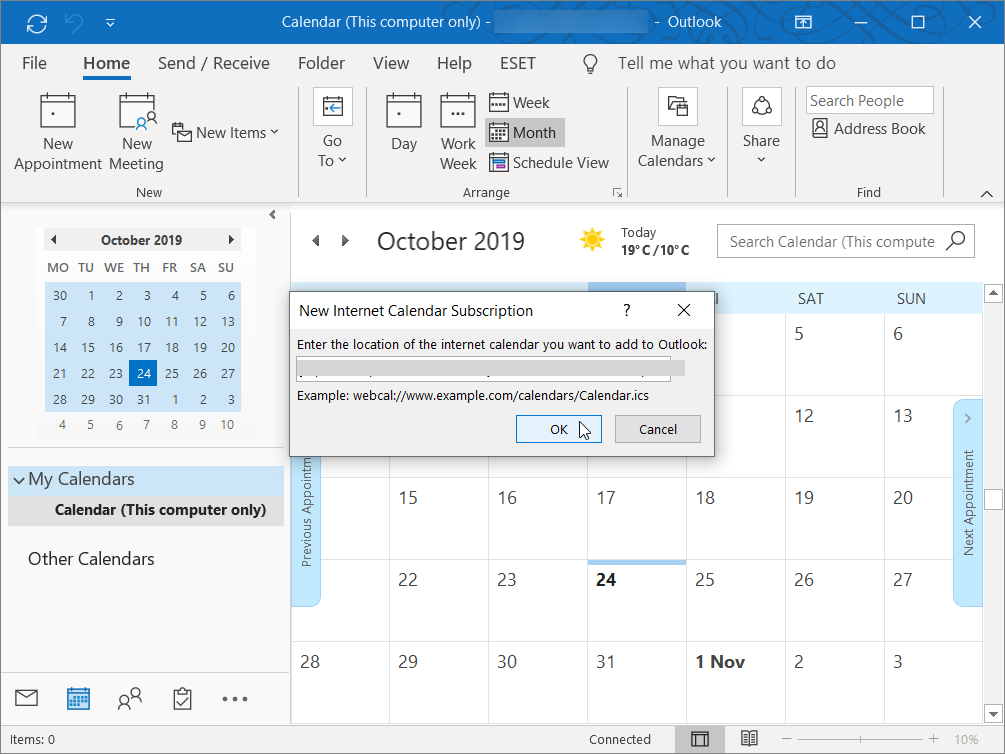Screen dimensions: 1005x754
Task: Open the Send / Receive ribbon tab
Action: pyautogui.click(x=214, y=63)
